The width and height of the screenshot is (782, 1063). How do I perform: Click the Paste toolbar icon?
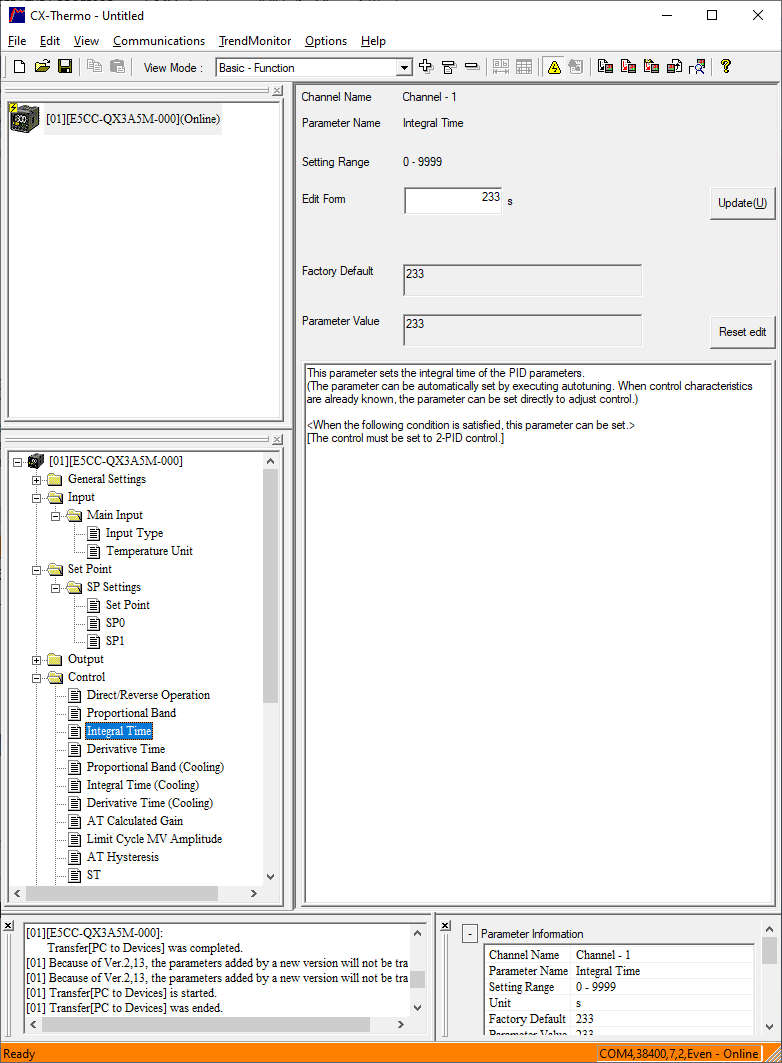click(117, 66)
